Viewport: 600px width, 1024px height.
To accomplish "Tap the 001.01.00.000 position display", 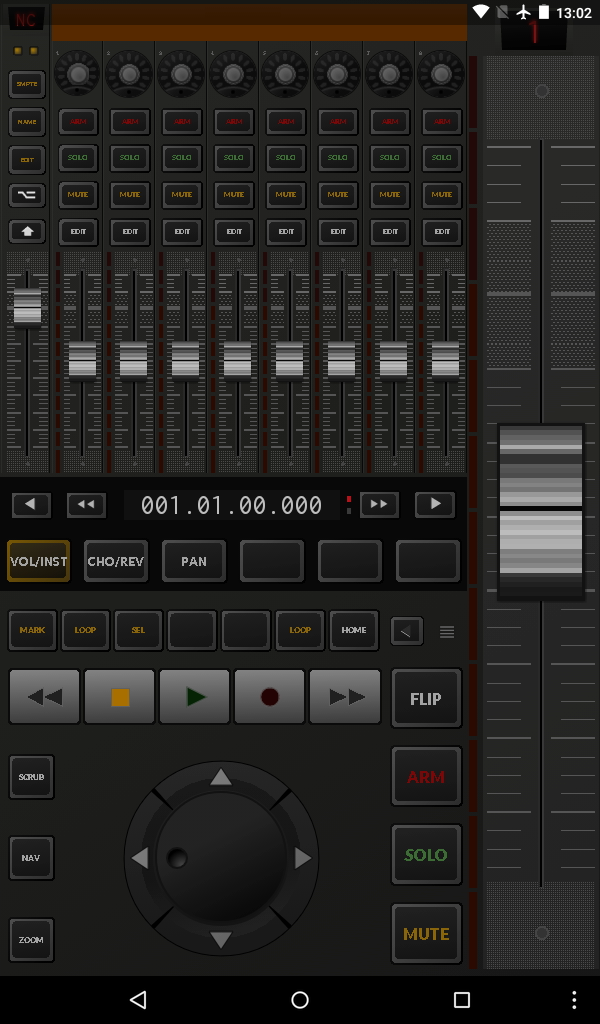I will [x=232, y=505].
